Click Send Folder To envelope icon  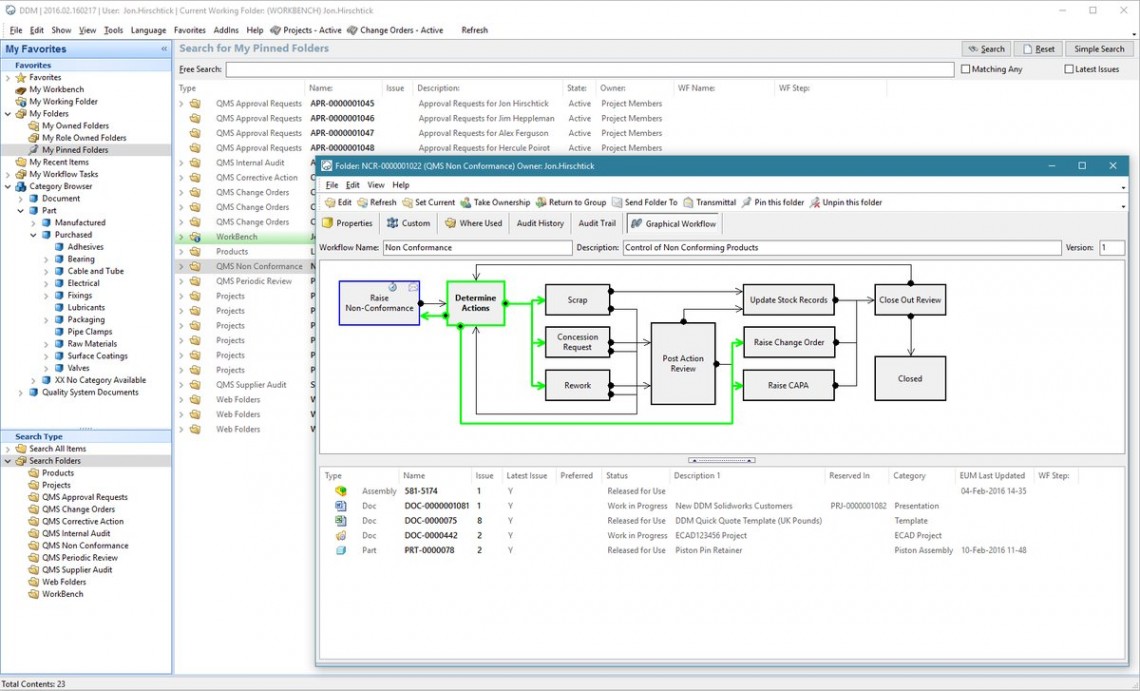[617, 203]
